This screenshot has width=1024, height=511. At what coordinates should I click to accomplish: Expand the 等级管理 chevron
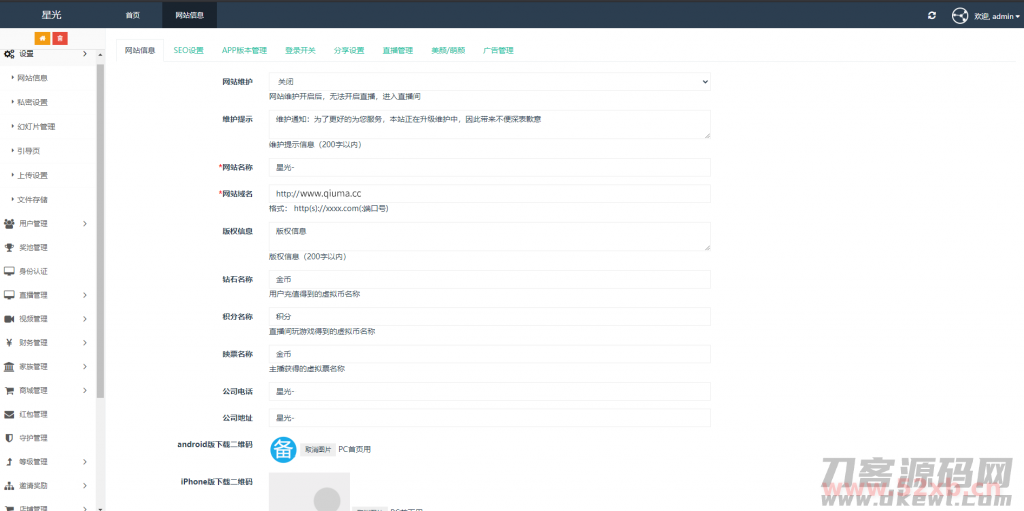pos(85,462)
